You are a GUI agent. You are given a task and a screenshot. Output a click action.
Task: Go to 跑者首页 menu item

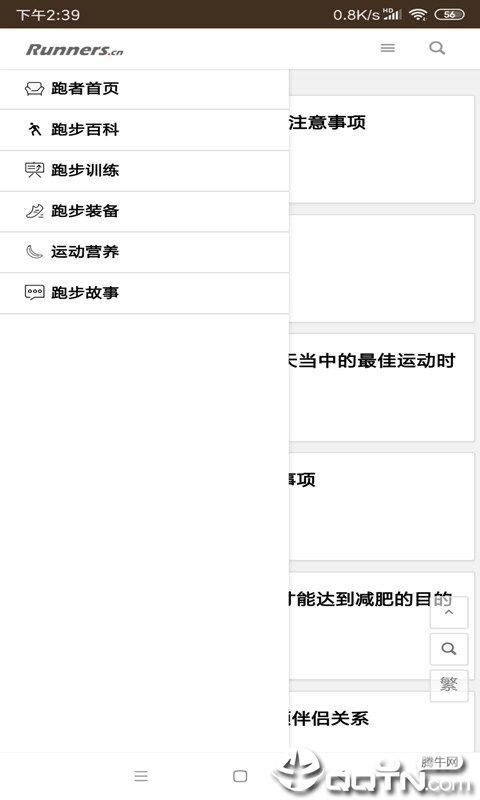(x=144, y=89)
